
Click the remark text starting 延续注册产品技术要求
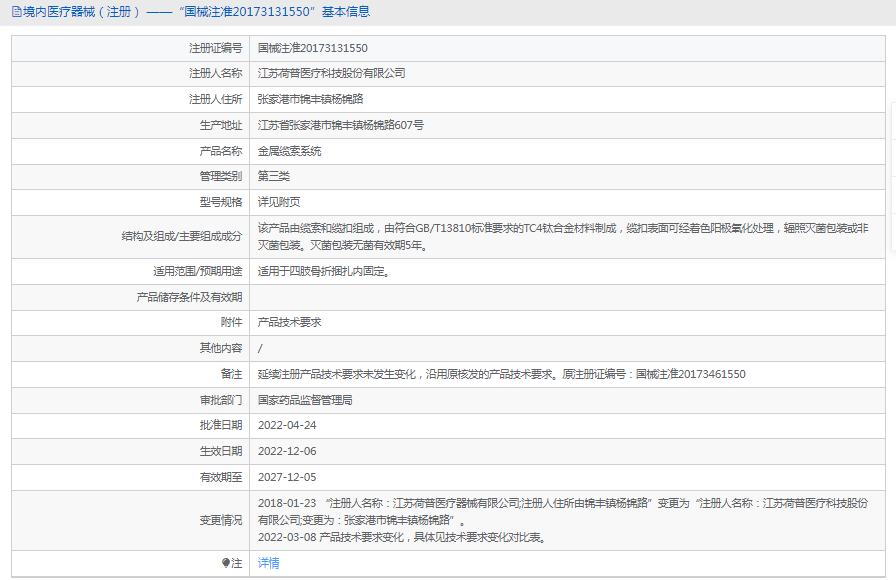click(502, 374)
